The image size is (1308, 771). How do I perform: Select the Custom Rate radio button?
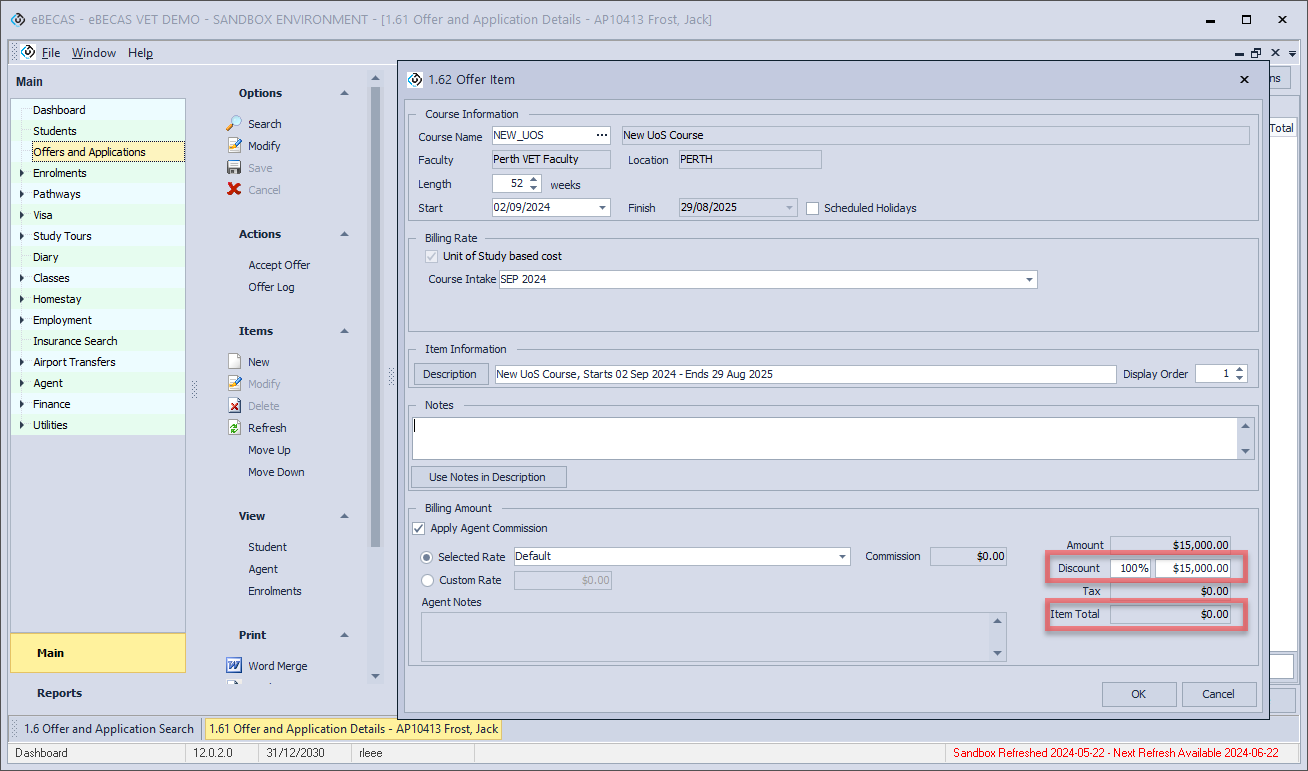(427, 580)
